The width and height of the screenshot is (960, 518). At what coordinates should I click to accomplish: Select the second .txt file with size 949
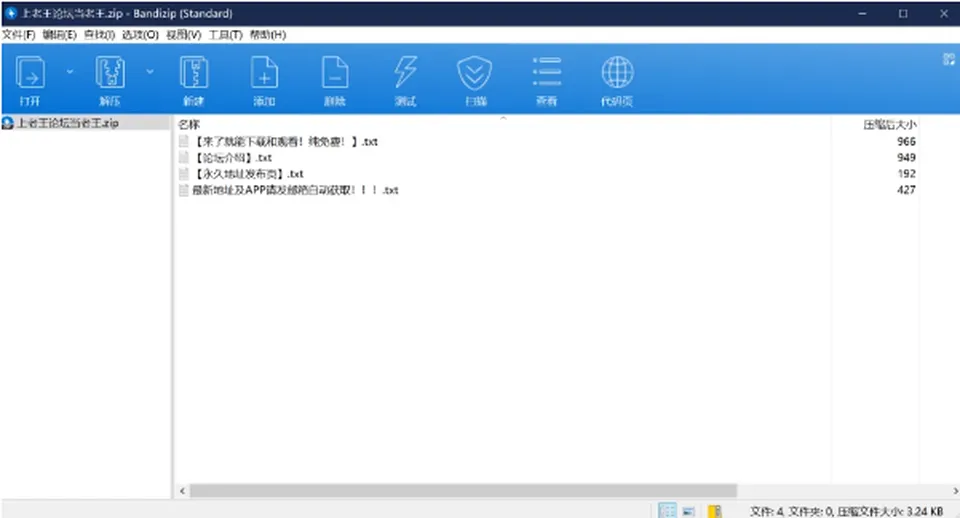(233, 158)
